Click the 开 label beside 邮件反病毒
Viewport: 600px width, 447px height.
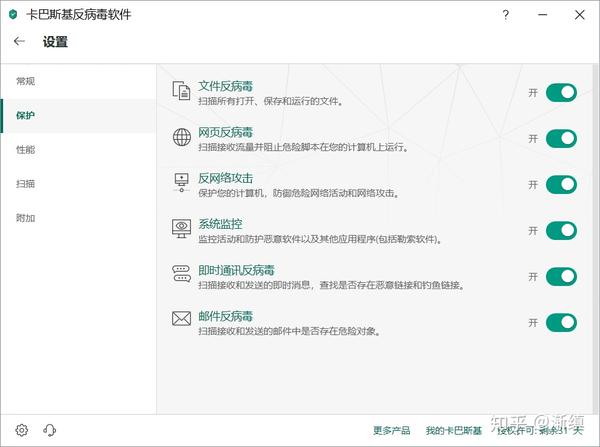533,323
